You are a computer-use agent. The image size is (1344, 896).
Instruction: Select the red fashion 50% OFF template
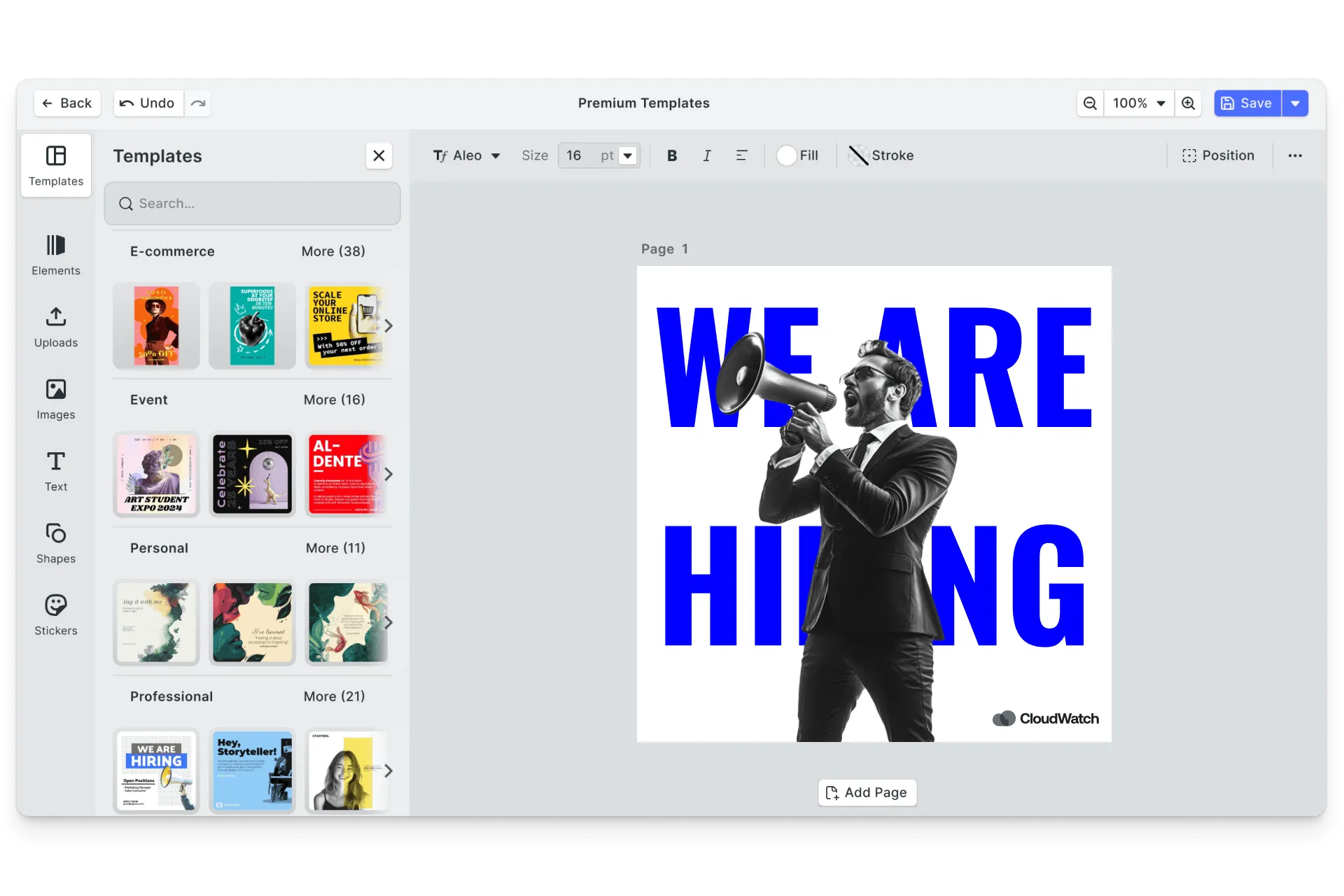(x=156, y=325)
